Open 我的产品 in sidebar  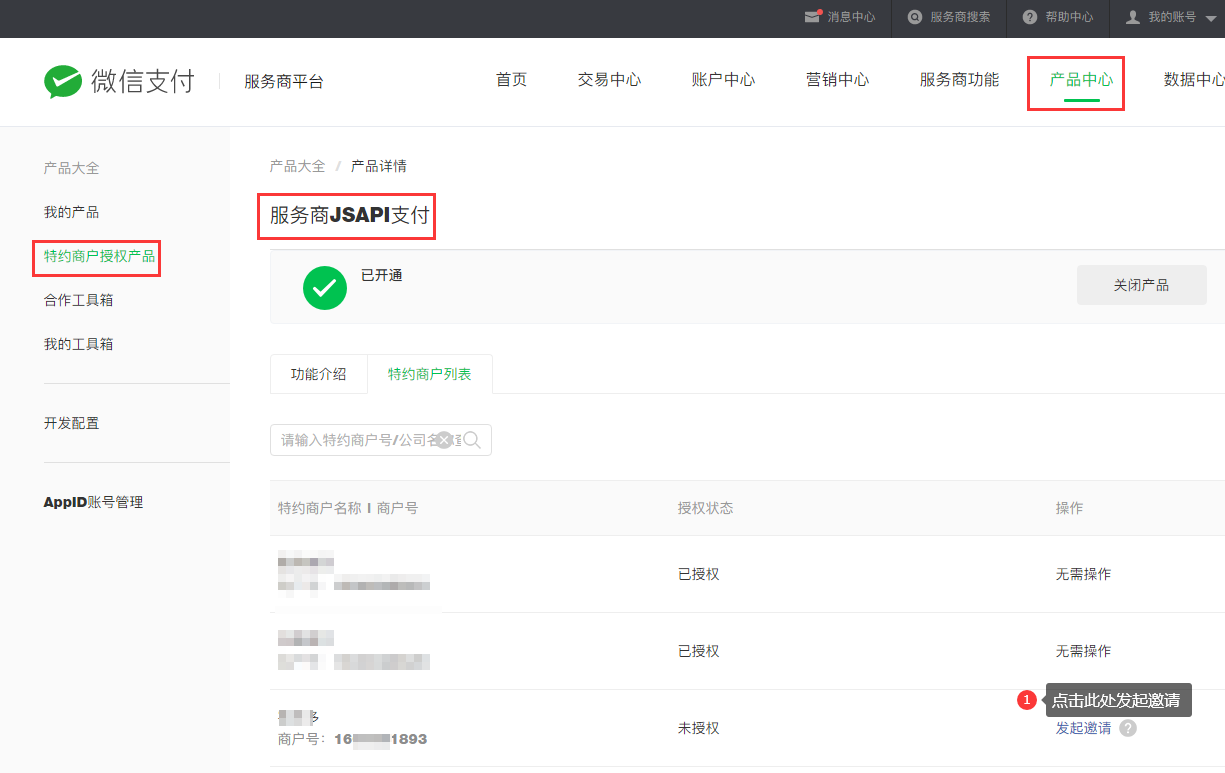tap(71, 212)
